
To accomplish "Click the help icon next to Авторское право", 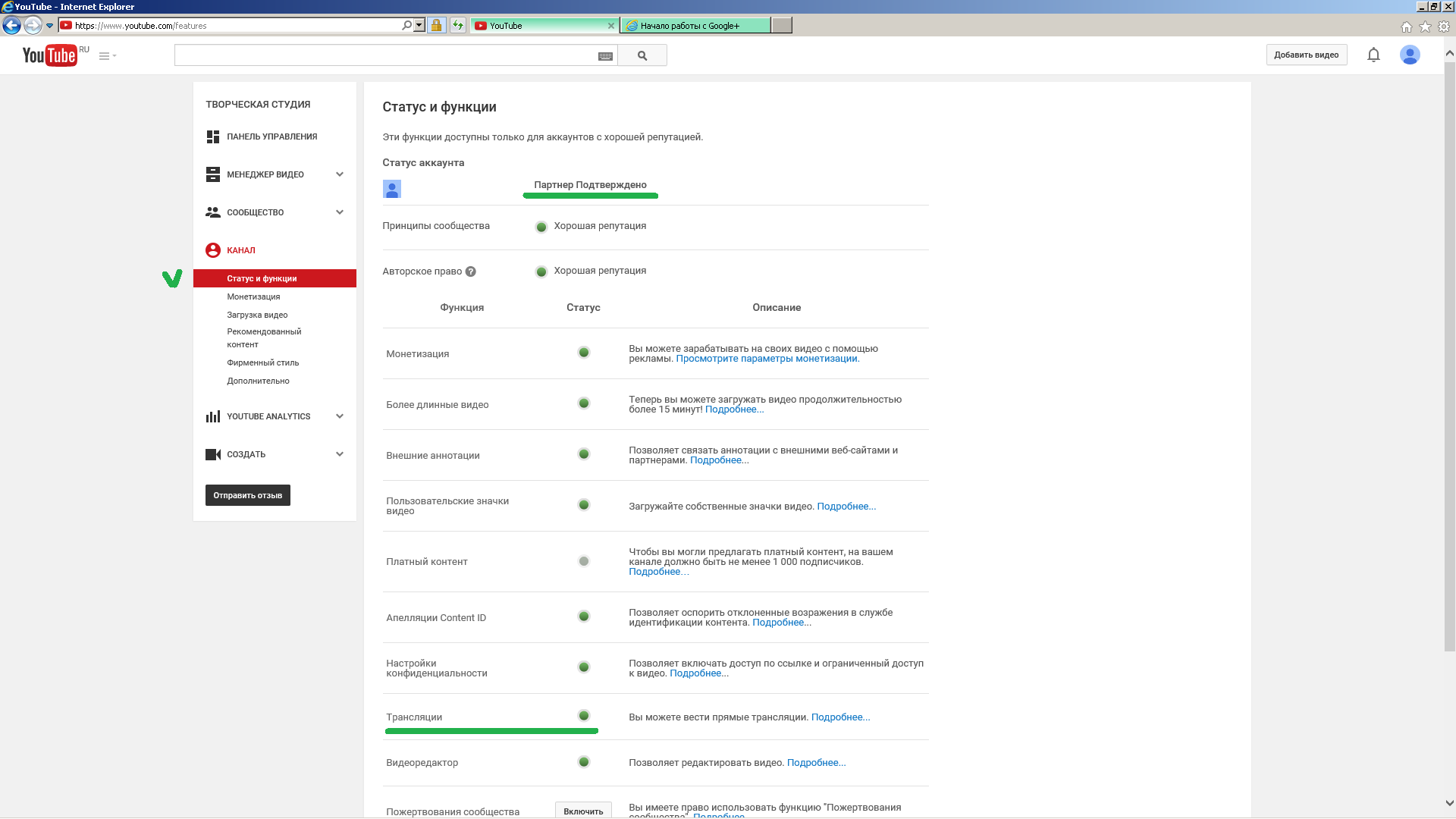I will (471, 271).
